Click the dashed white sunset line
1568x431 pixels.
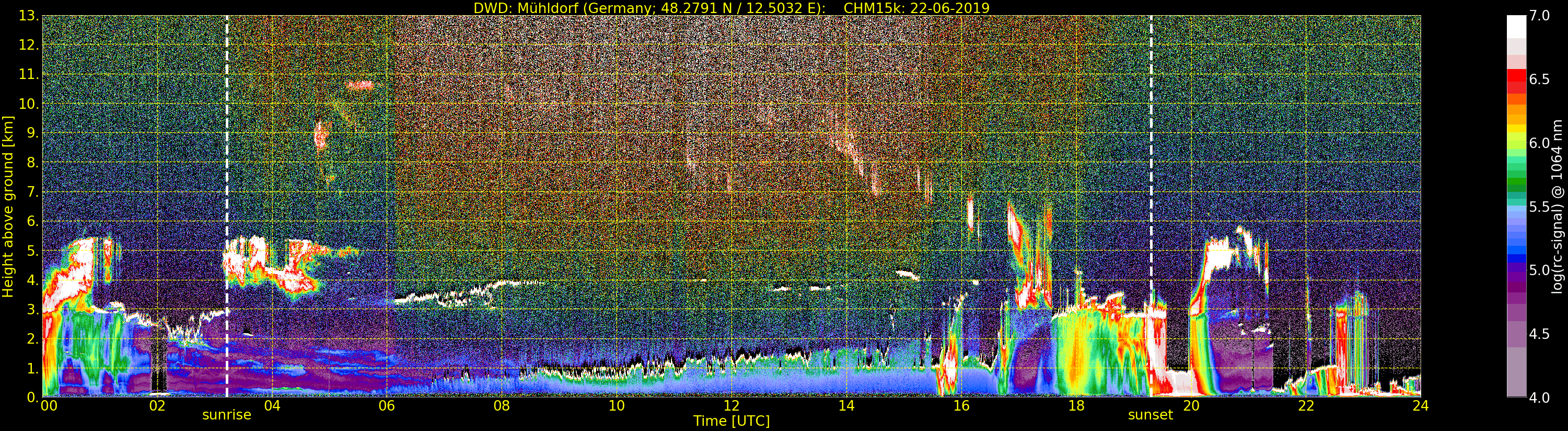pyautogui.click(x=1151, y=206)
